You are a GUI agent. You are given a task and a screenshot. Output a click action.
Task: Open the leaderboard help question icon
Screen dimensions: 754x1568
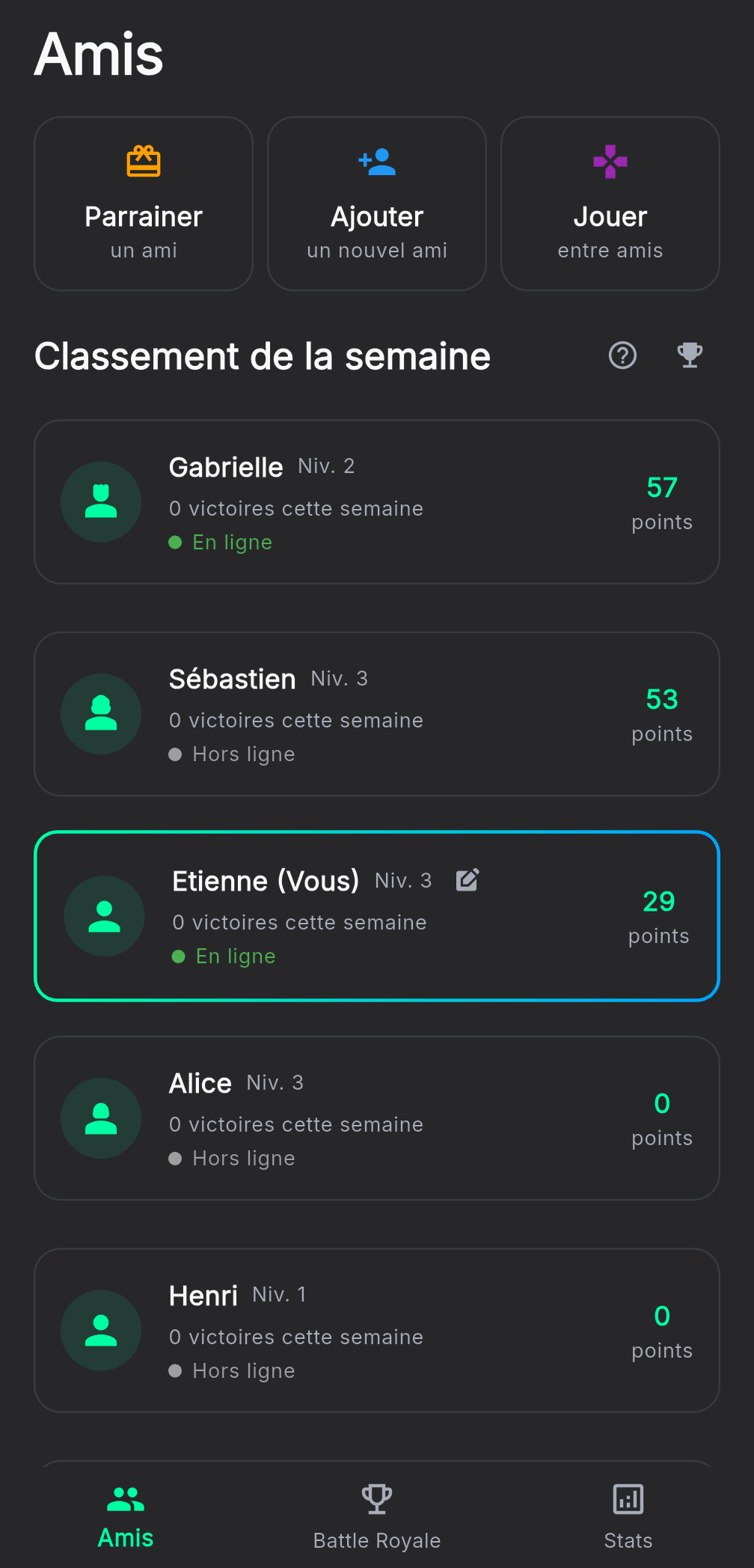[x=622, y=356]
